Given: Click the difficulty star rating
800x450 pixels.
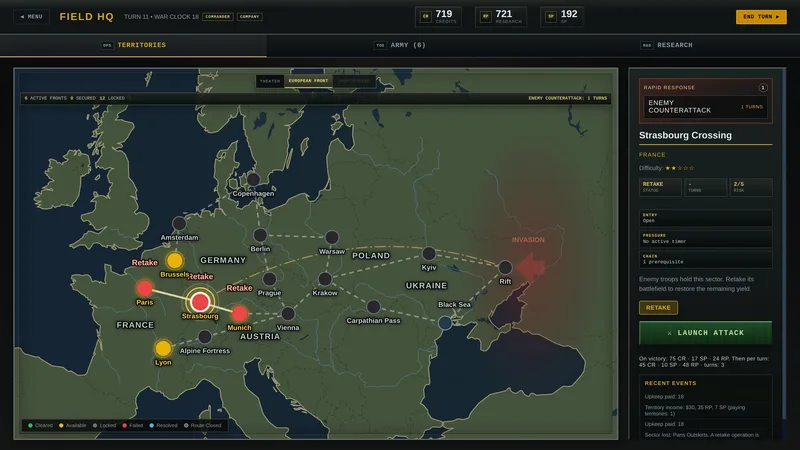Looking at the screenshot, I should [679, 168].
